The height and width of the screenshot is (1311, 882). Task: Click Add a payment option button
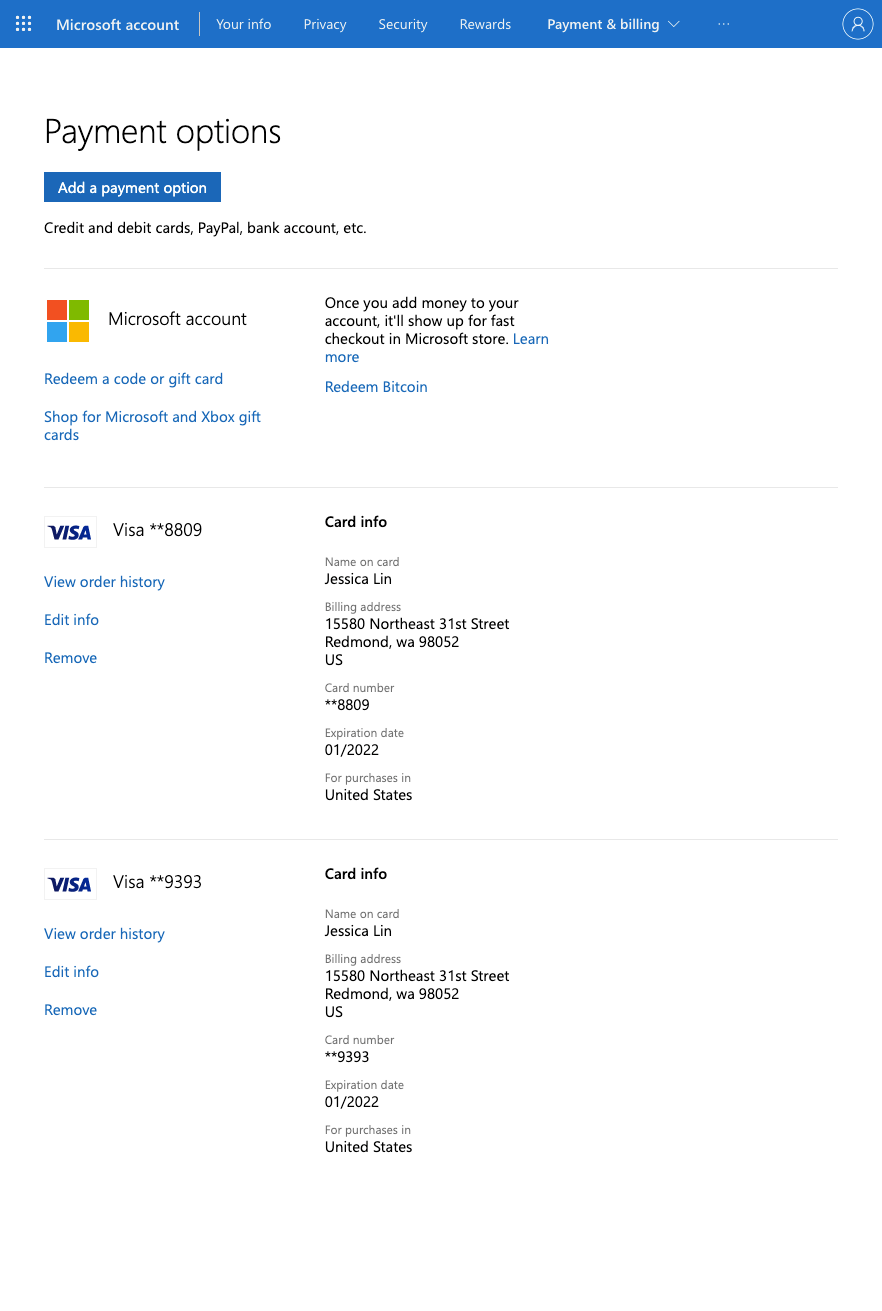(132, 188)
